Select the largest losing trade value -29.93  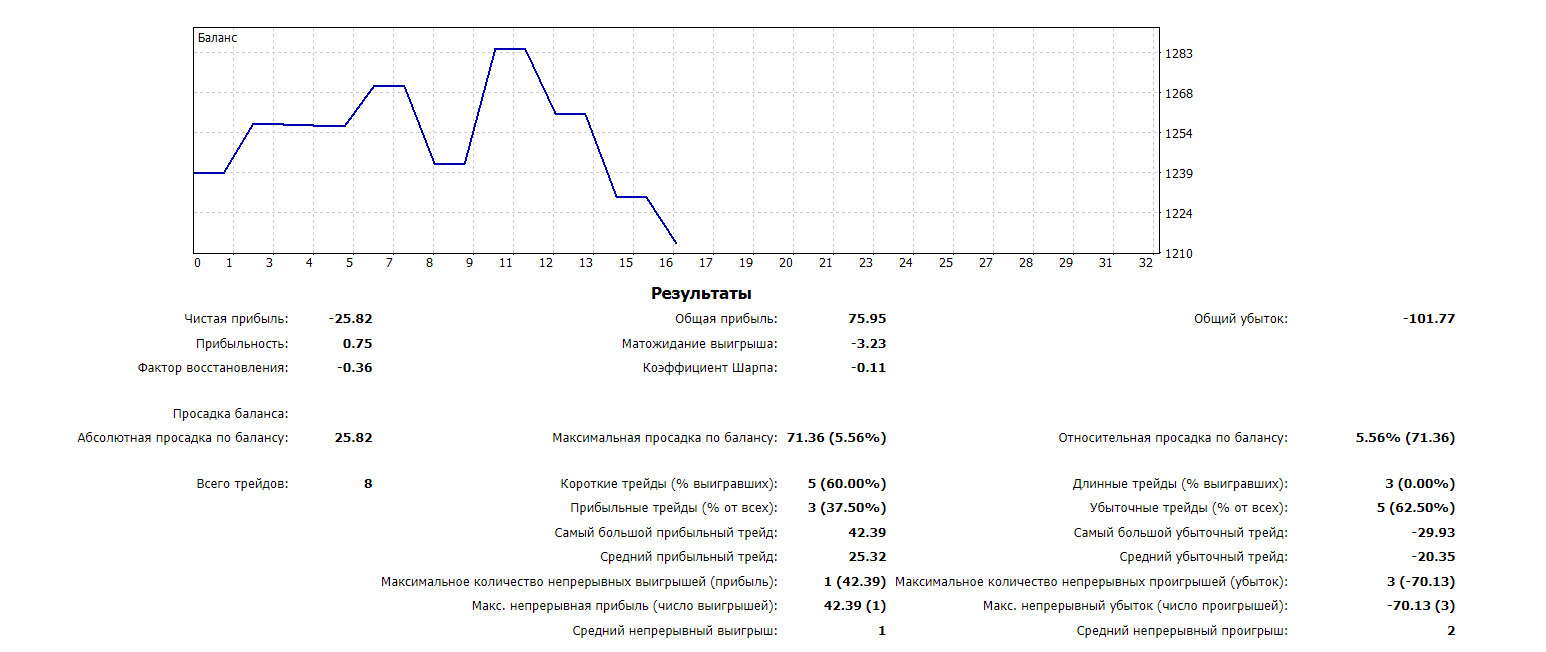1433,532
